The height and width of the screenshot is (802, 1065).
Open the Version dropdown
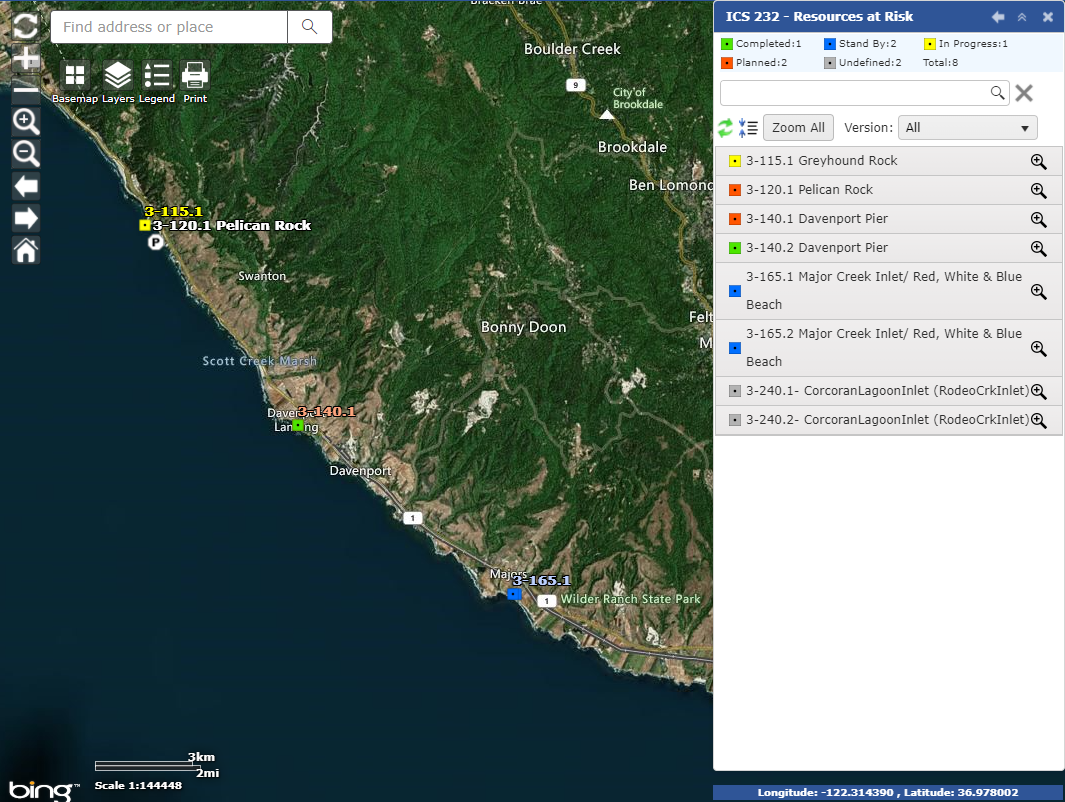point(967,128)
